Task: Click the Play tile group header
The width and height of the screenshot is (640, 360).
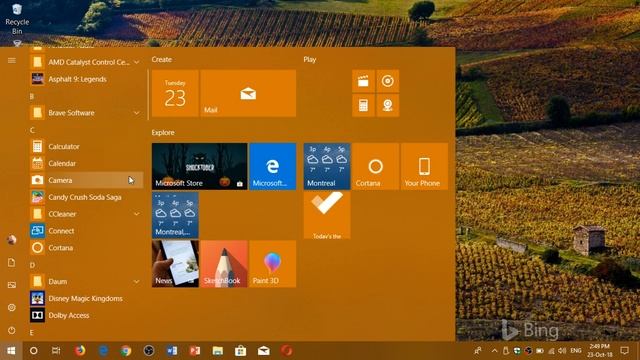Action: [310, 60]
